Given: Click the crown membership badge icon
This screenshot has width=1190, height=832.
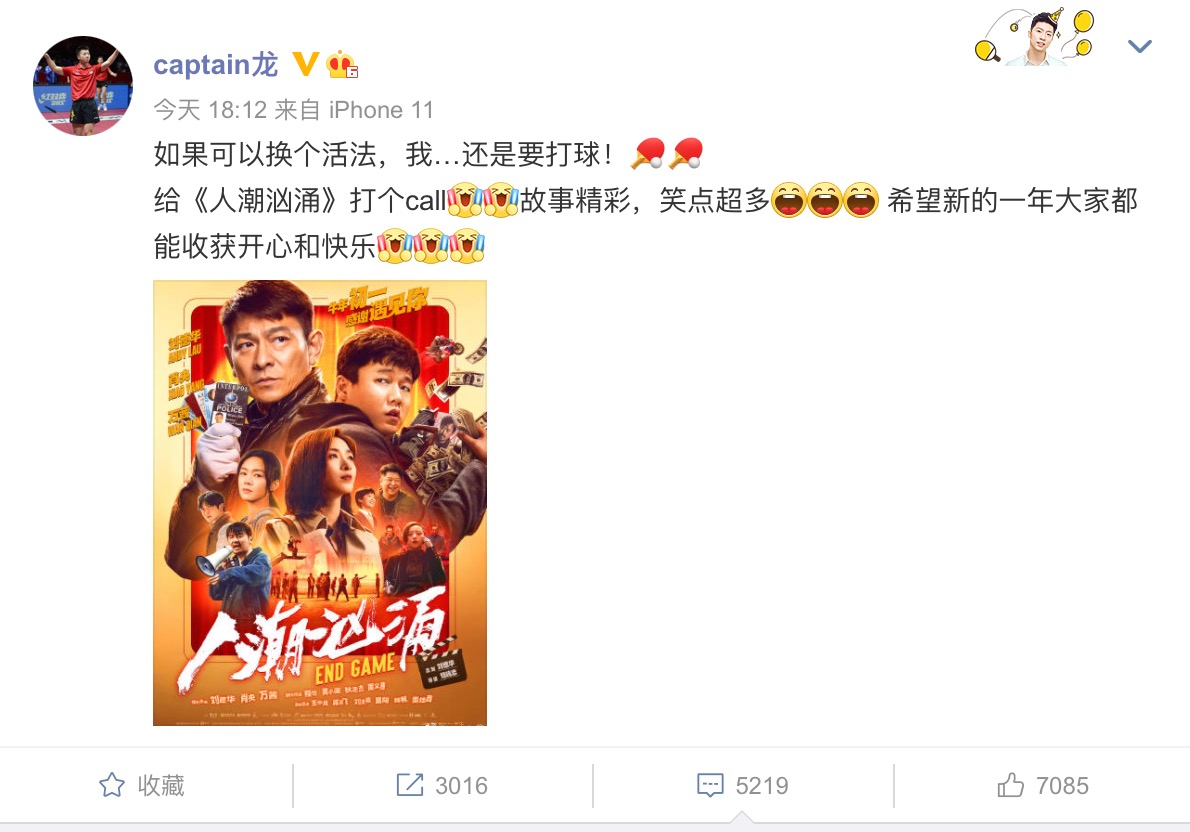Looking at the screenshot, I should [342, 65].
